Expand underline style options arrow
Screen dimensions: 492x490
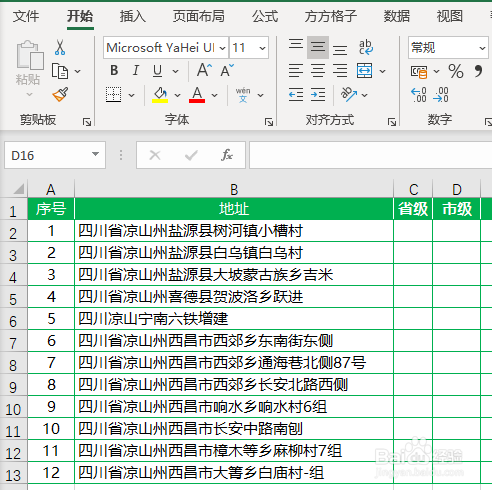(x=175, y=71)
